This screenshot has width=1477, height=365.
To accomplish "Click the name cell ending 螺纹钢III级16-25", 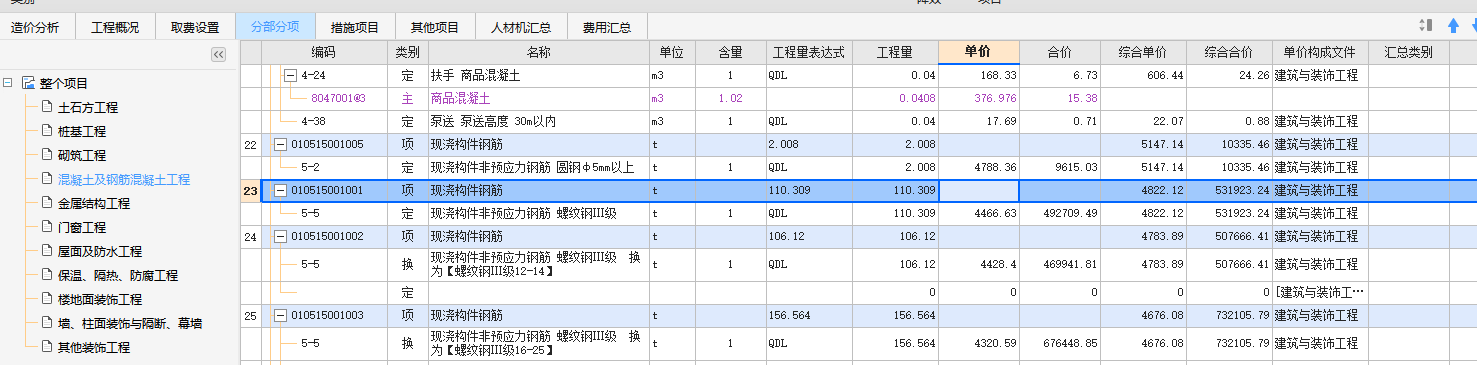I will pos(539,343).
